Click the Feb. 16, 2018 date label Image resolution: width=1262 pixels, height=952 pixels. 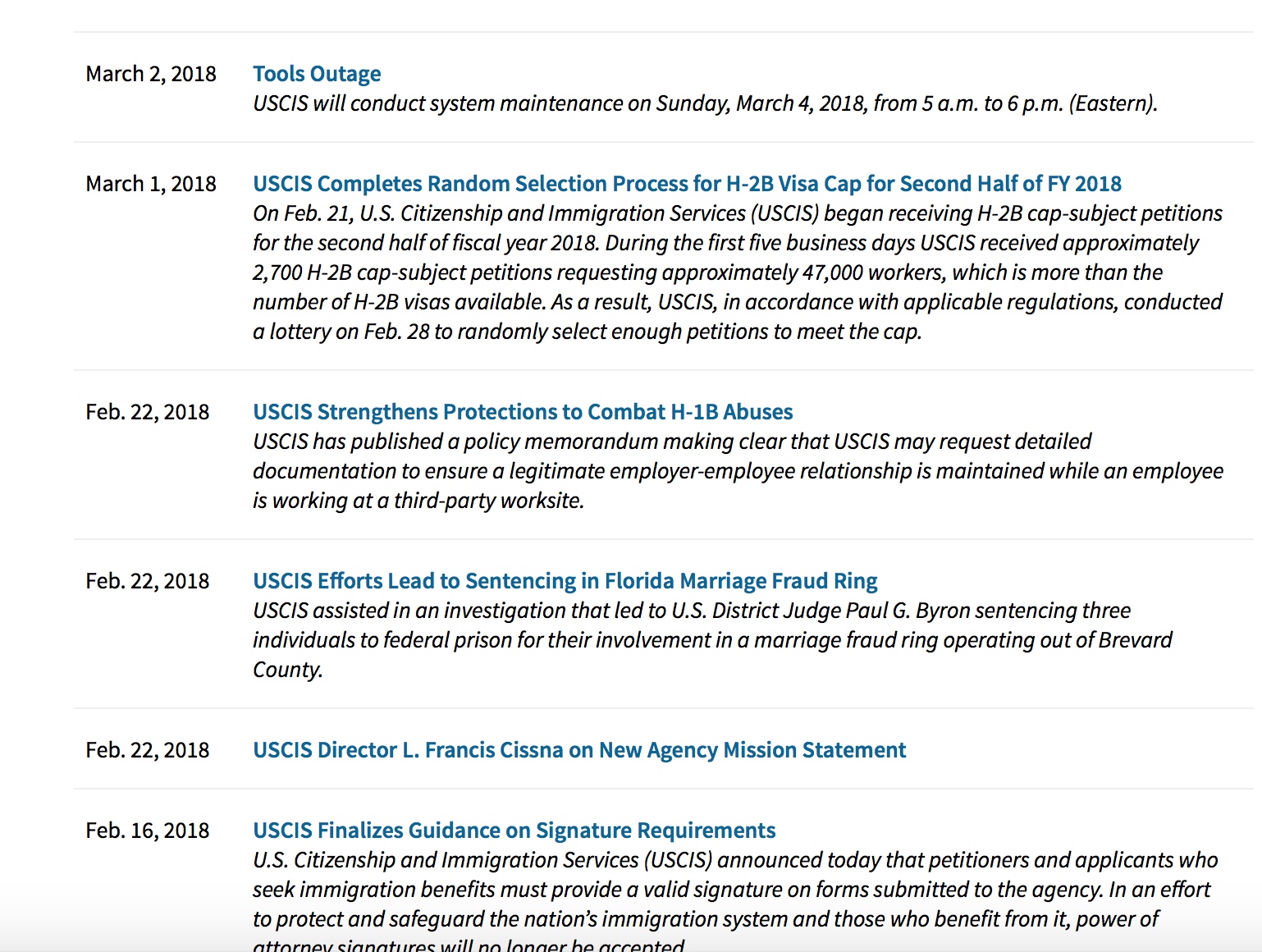148,831
